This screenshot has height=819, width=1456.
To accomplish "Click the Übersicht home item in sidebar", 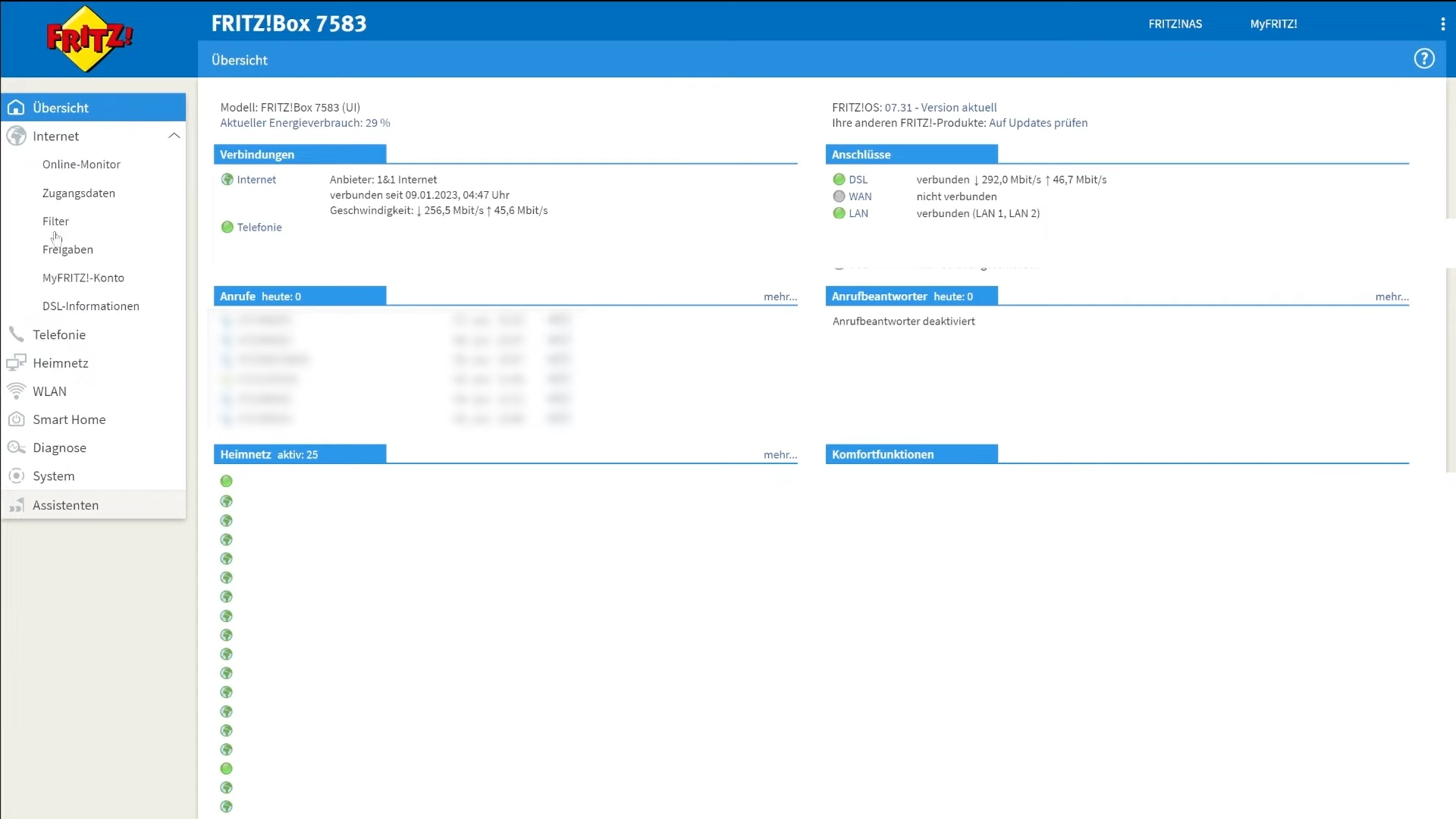I will tap(61, 108).
